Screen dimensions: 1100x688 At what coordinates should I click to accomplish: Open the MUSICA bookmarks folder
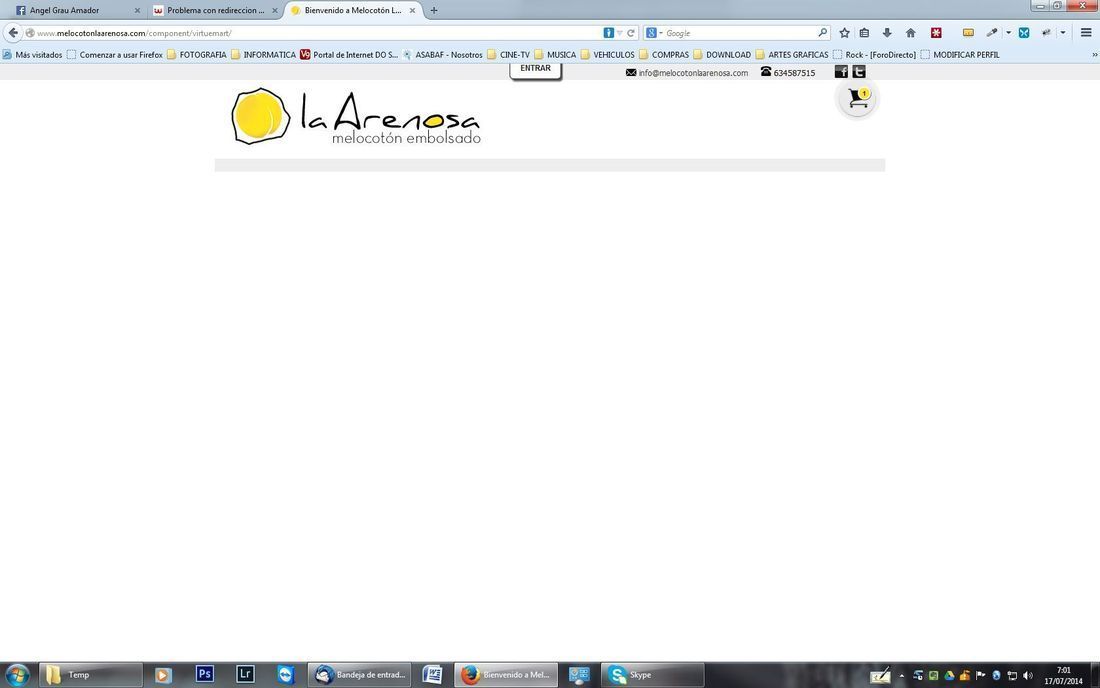click(x=555, y=55)
